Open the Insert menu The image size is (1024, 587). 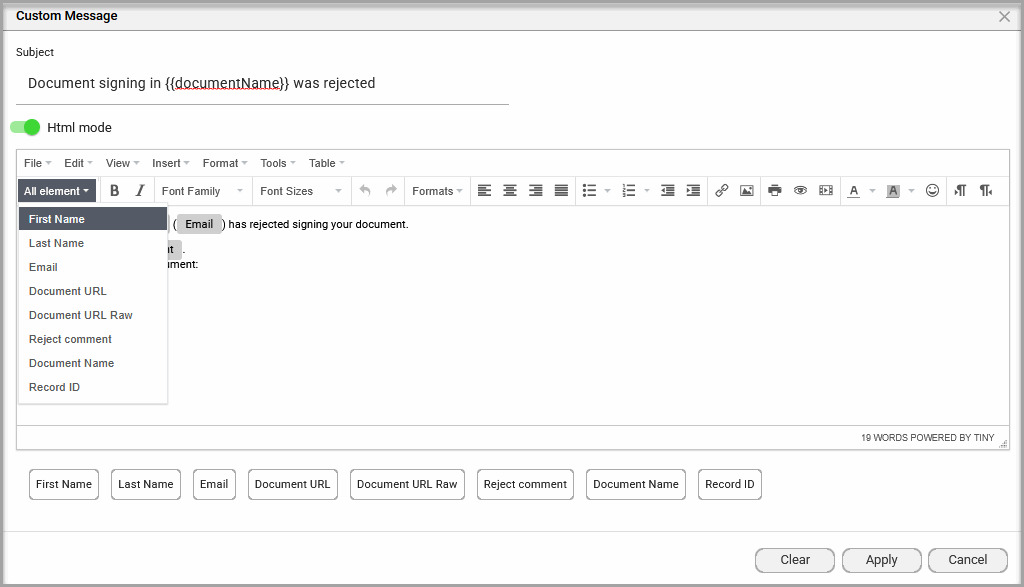[170, 163]
